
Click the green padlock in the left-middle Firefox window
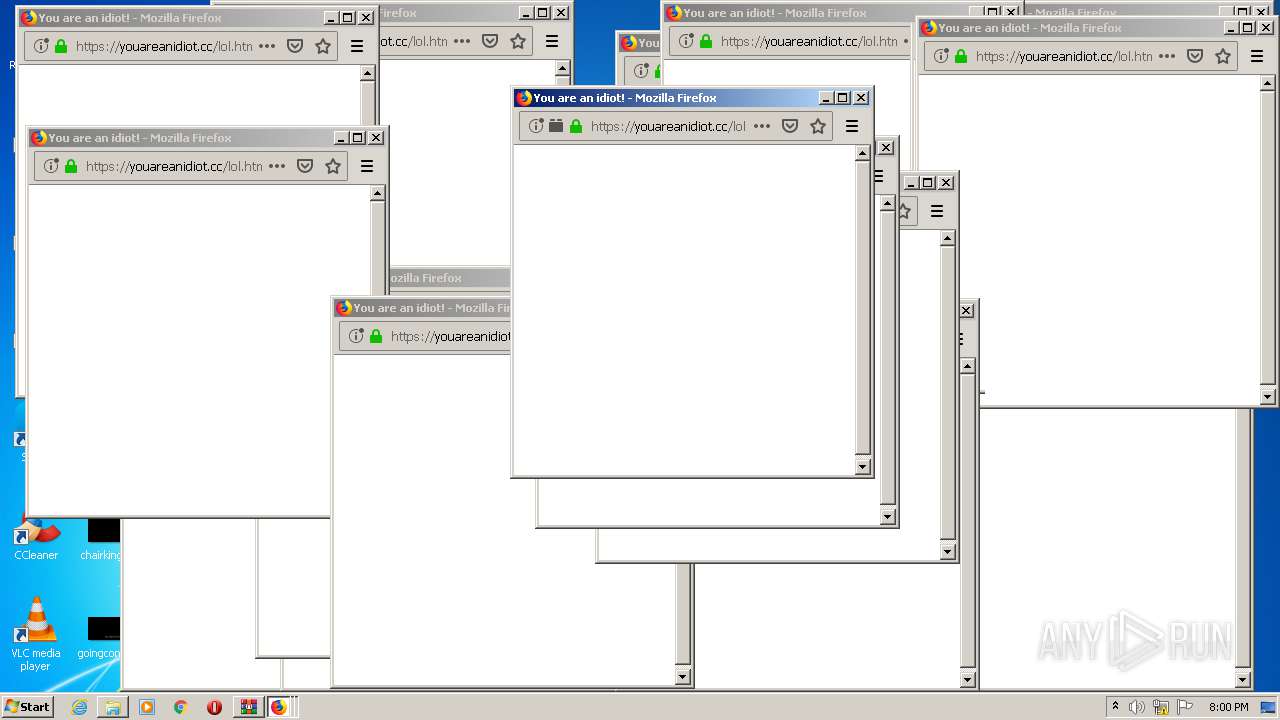click(71, 166)
